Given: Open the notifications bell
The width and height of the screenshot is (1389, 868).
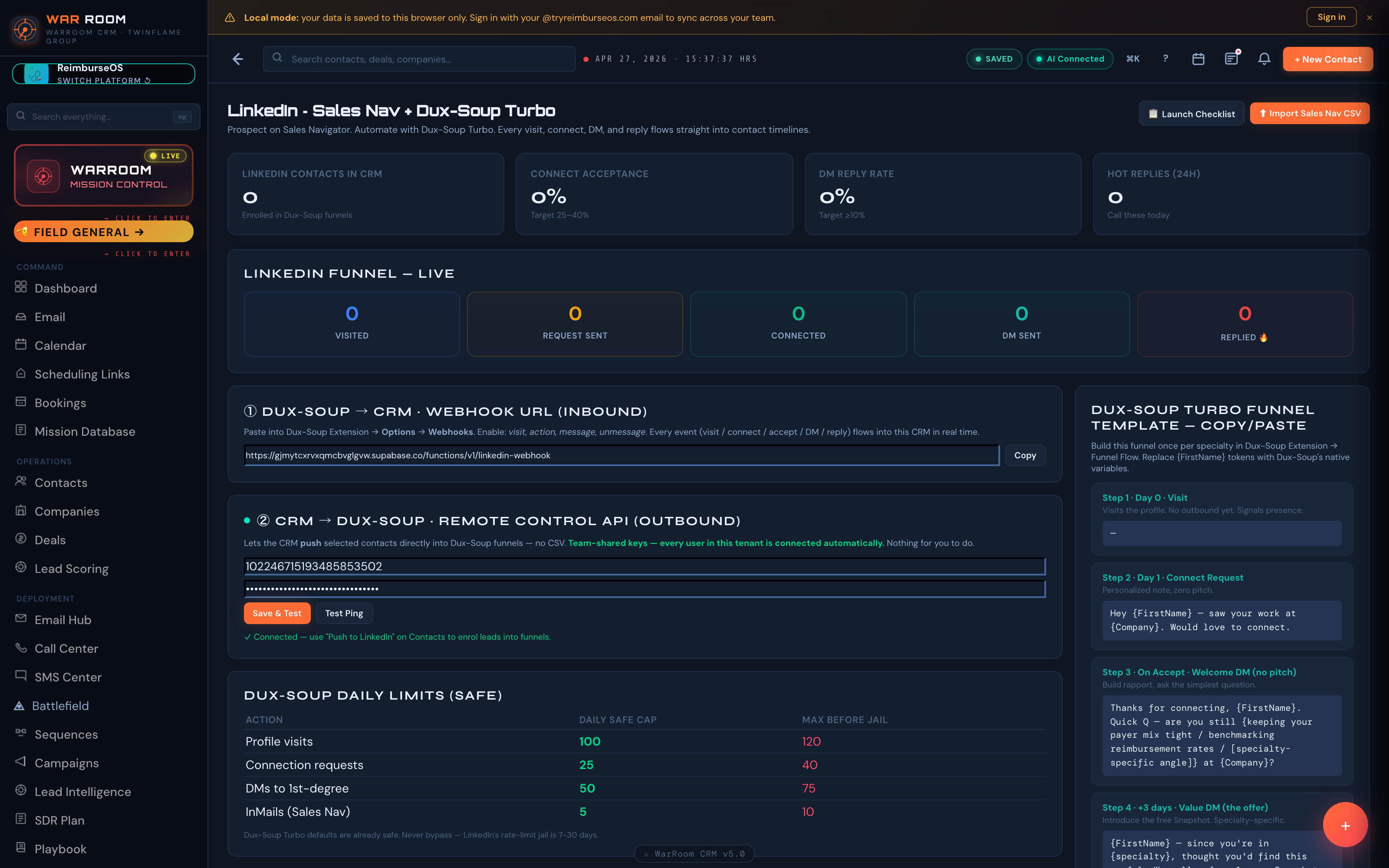Looking at the screenshot, I should [x=1264, y=59].
